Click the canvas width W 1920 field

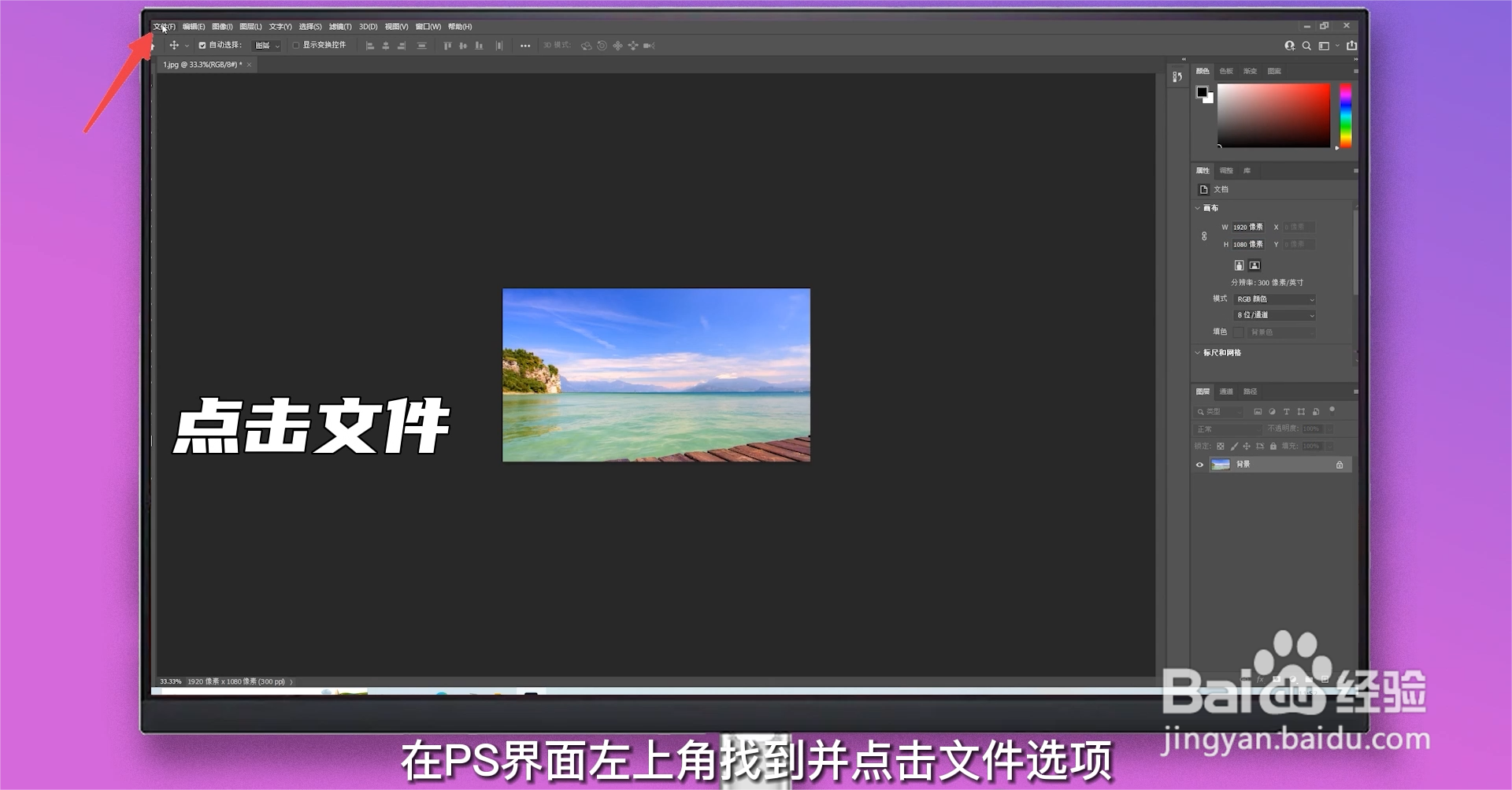[x=1247, y=227]
